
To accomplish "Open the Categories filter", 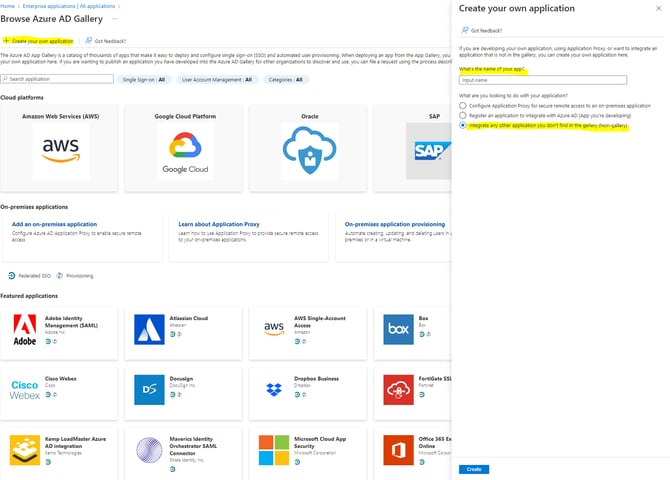I will (286, 80).
